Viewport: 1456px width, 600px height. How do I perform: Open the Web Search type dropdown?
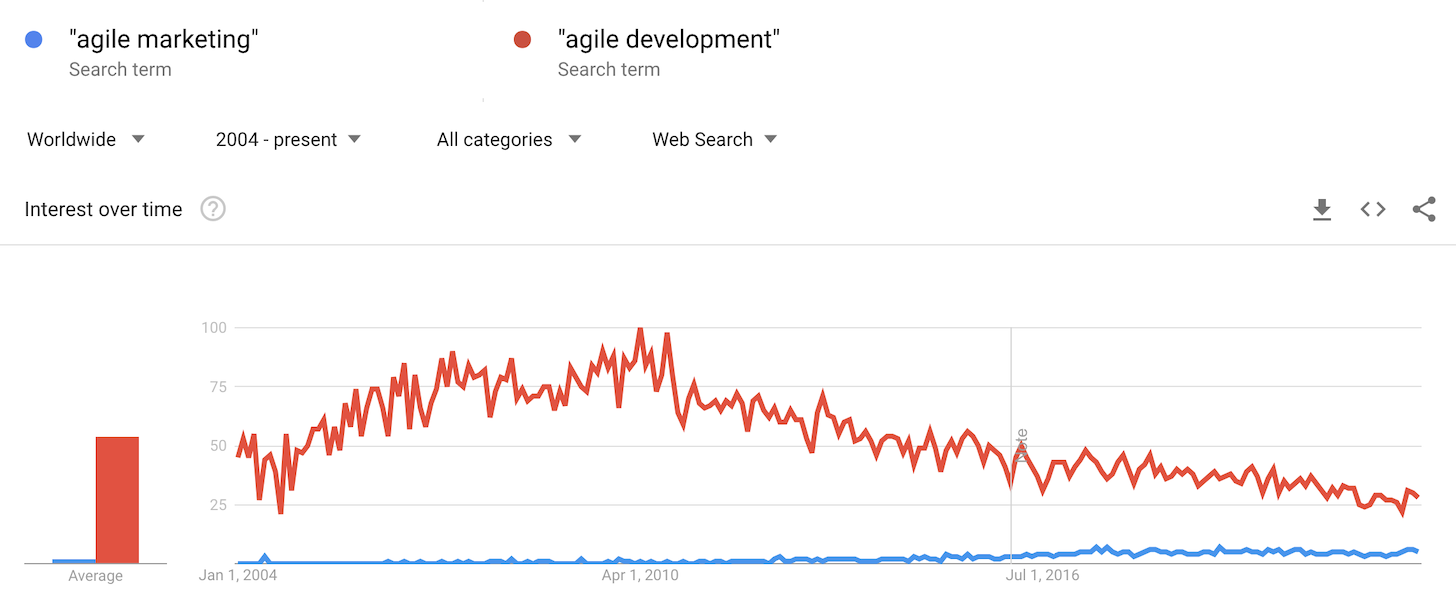(714, 139)
